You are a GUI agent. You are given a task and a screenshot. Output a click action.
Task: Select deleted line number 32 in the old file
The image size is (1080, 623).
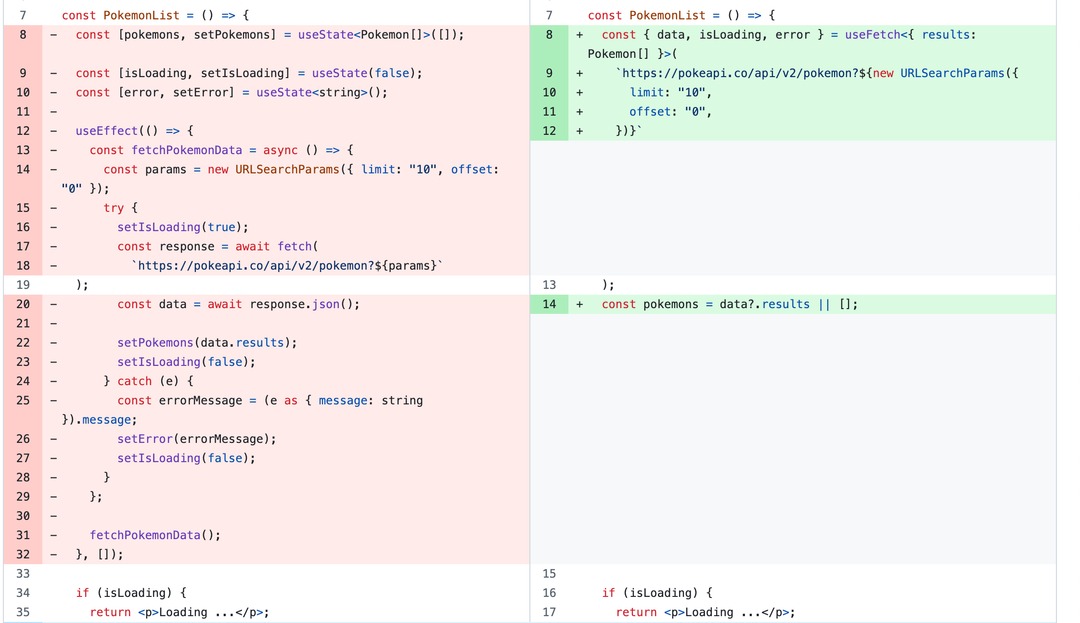coord(23,555)
